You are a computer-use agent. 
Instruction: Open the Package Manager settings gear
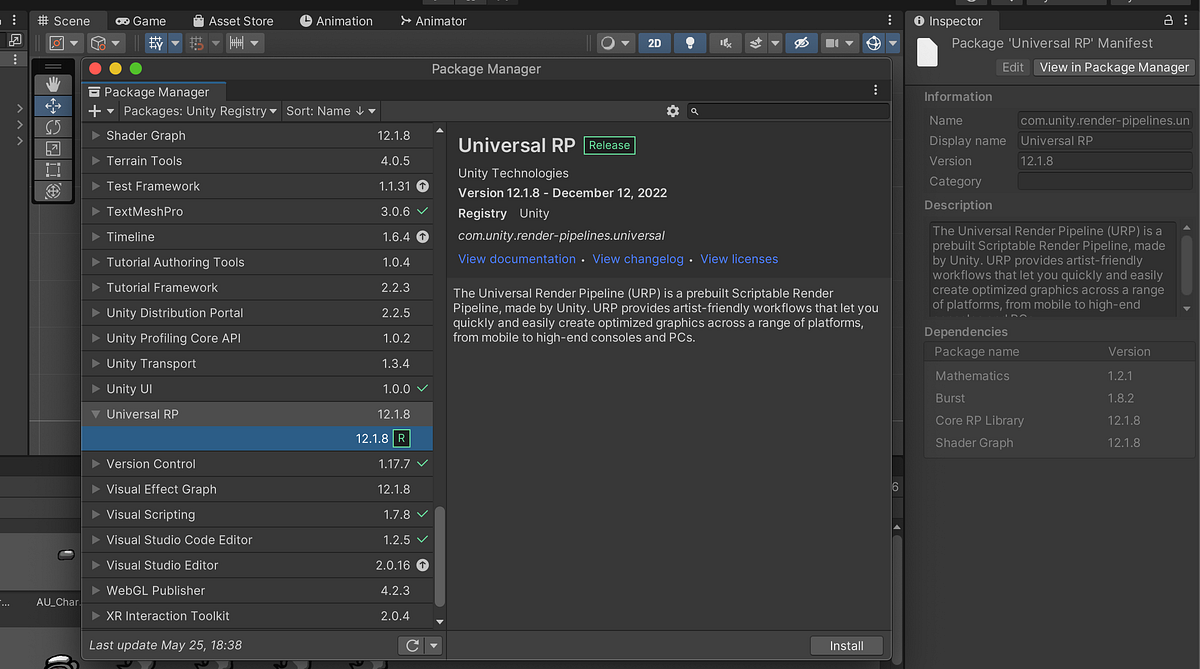[673, 111]
